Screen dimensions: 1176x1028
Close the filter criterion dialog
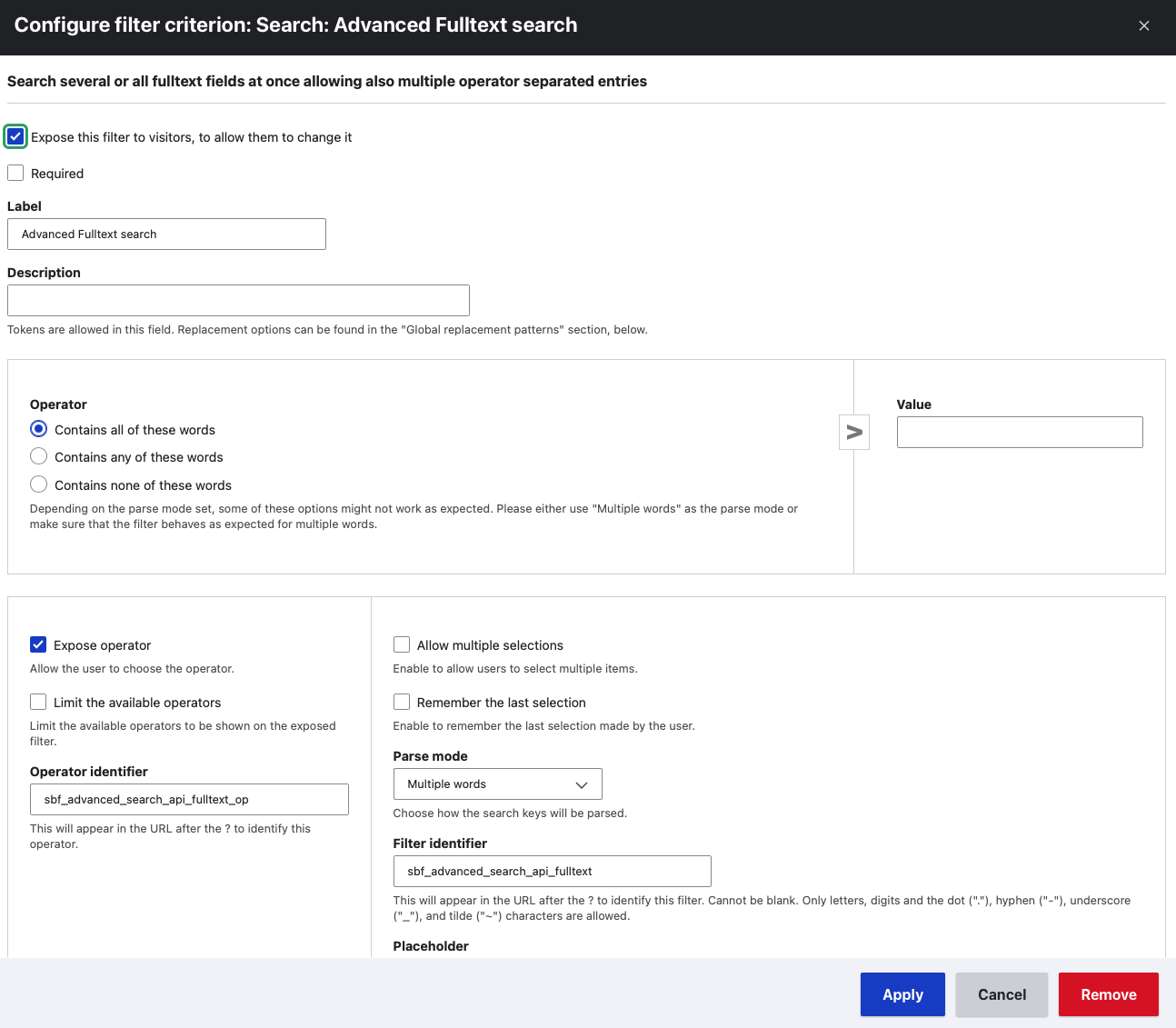[1143, 26]
